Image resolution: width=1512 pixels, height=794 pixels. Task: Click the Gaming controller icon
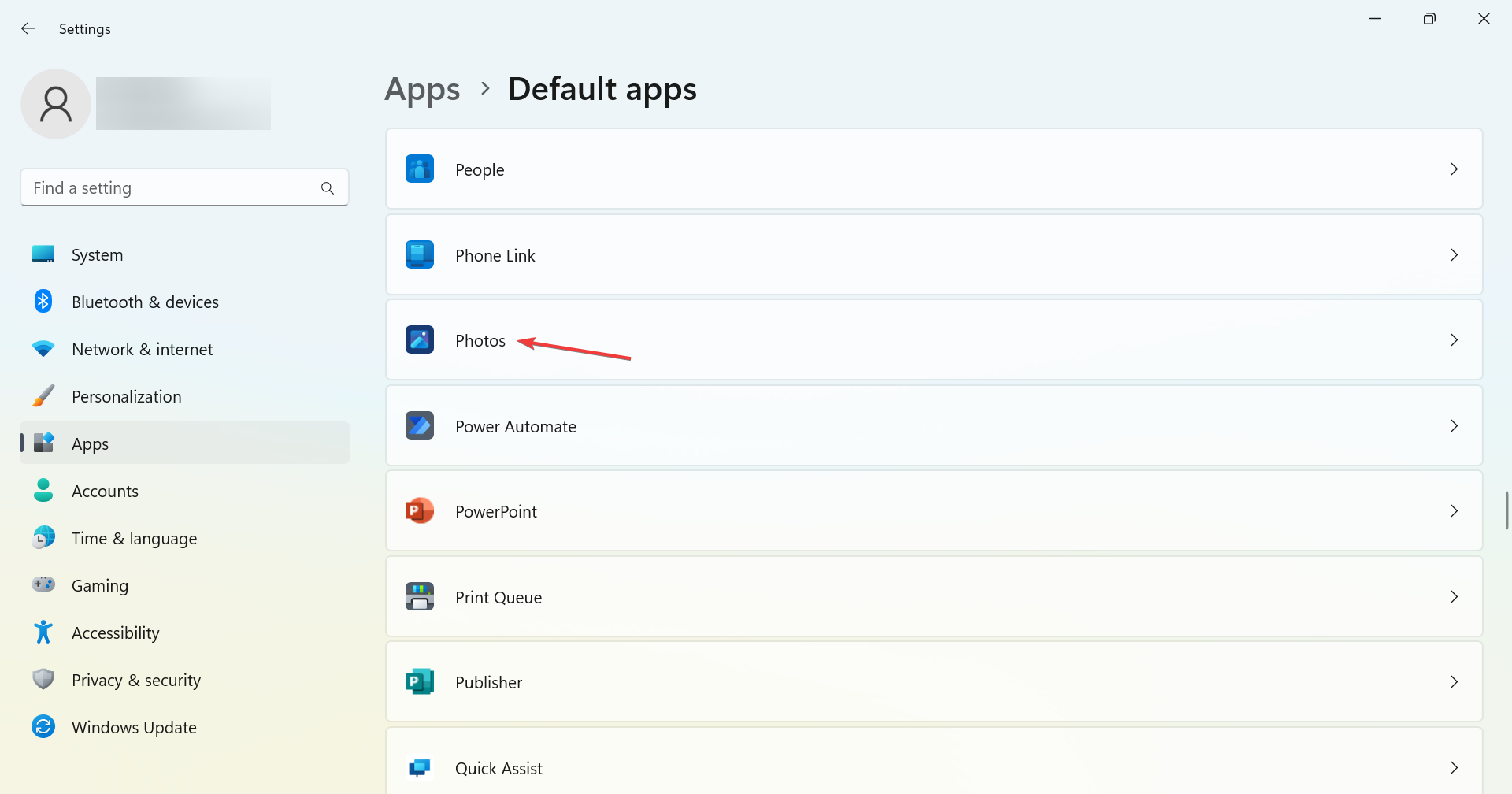tap(43, 584)
